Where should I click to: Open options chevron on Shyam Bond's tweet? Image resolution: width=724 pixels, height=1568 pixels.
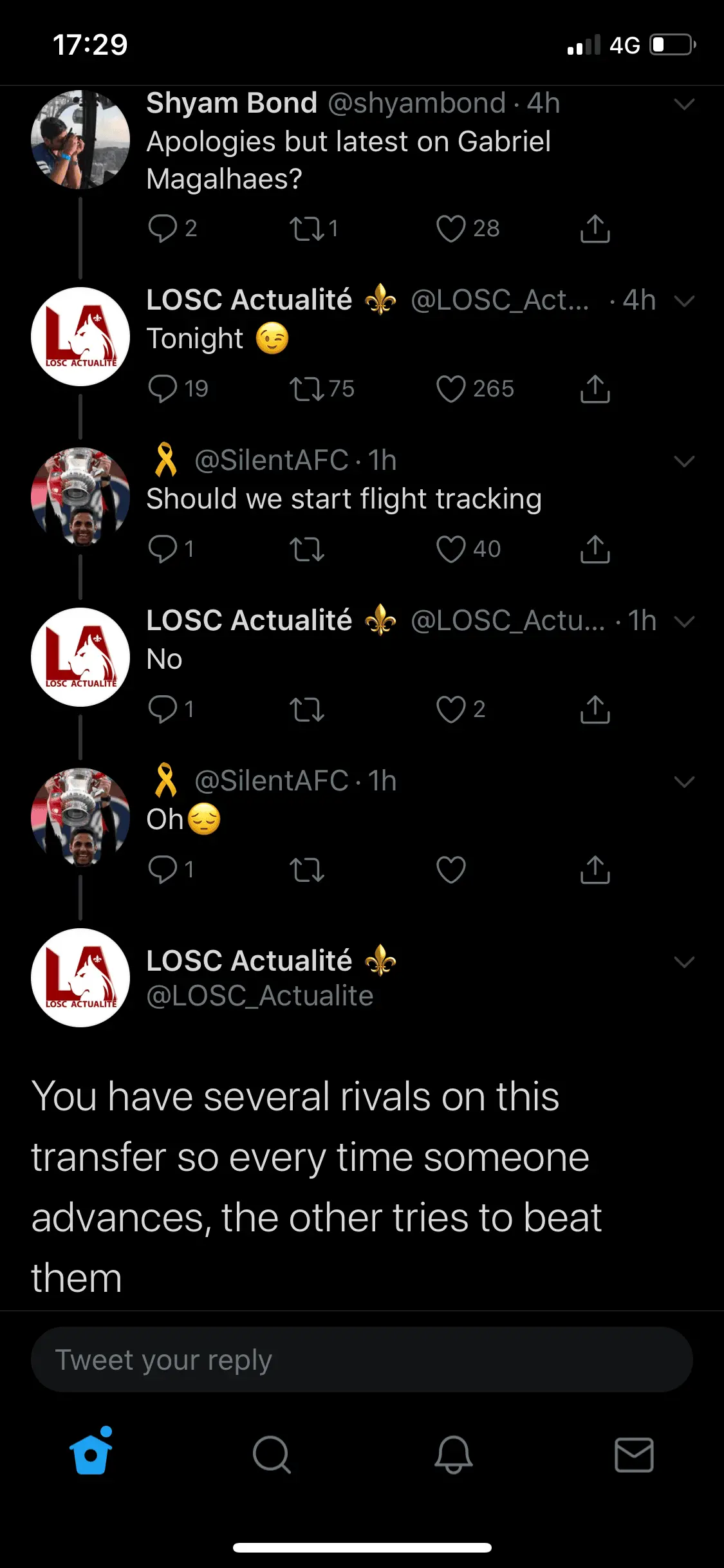pos(684,104)
